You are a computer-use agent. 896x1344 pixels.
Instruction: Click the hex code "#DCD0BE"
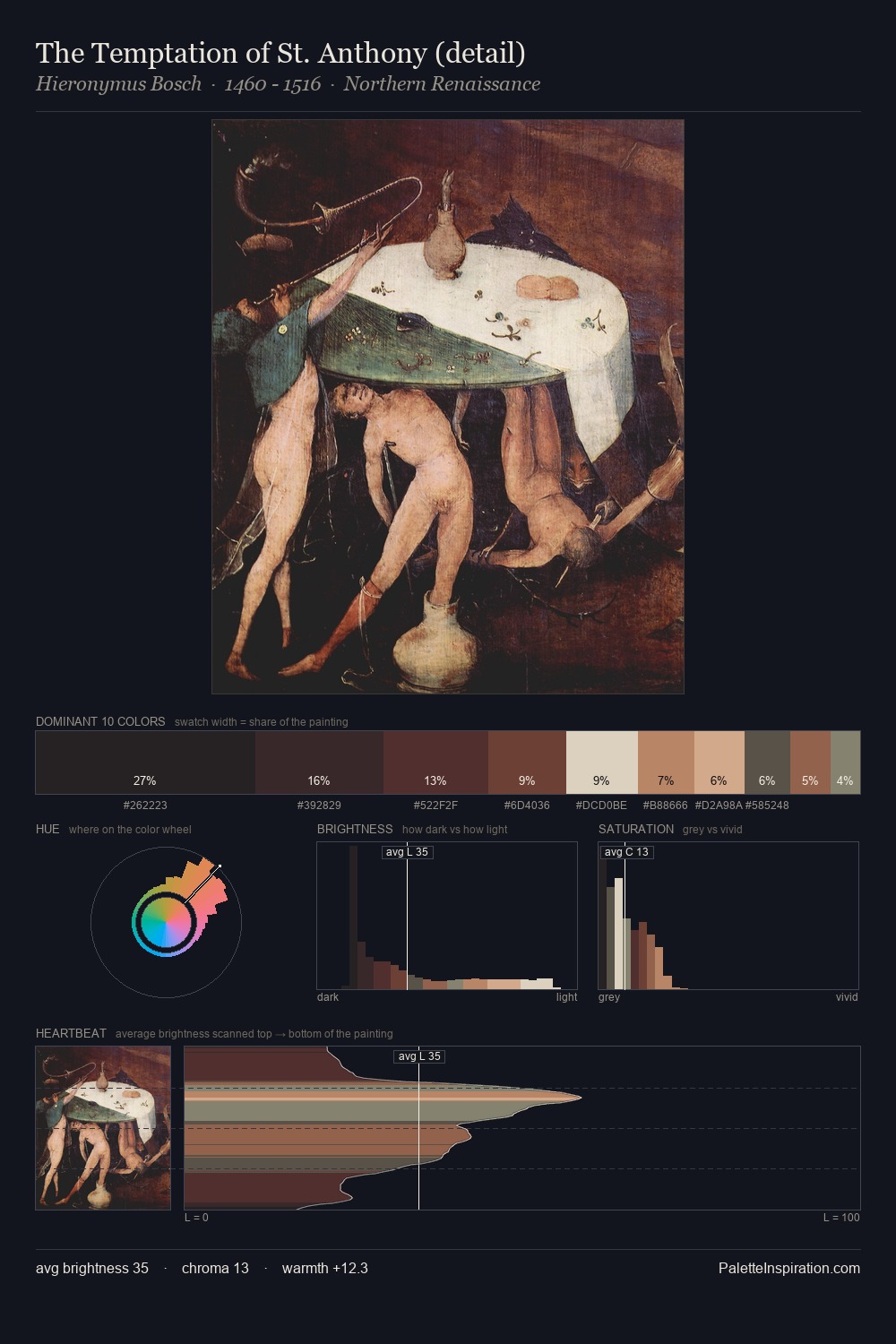[x=601, y=806]
